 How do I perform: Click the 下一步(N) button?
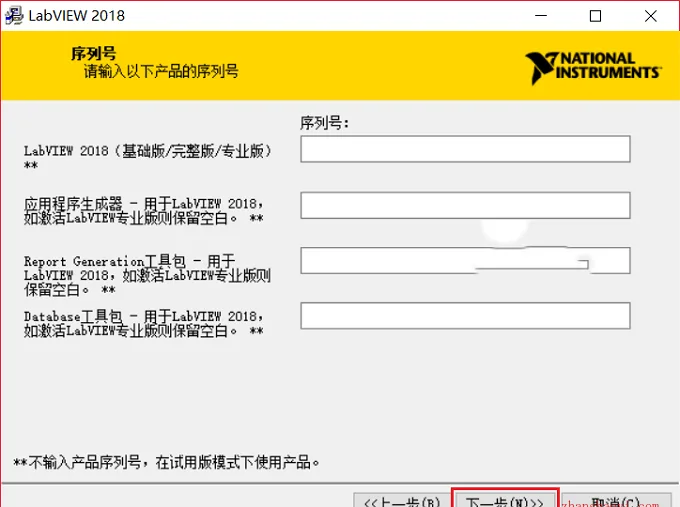[x=504, y=499]
